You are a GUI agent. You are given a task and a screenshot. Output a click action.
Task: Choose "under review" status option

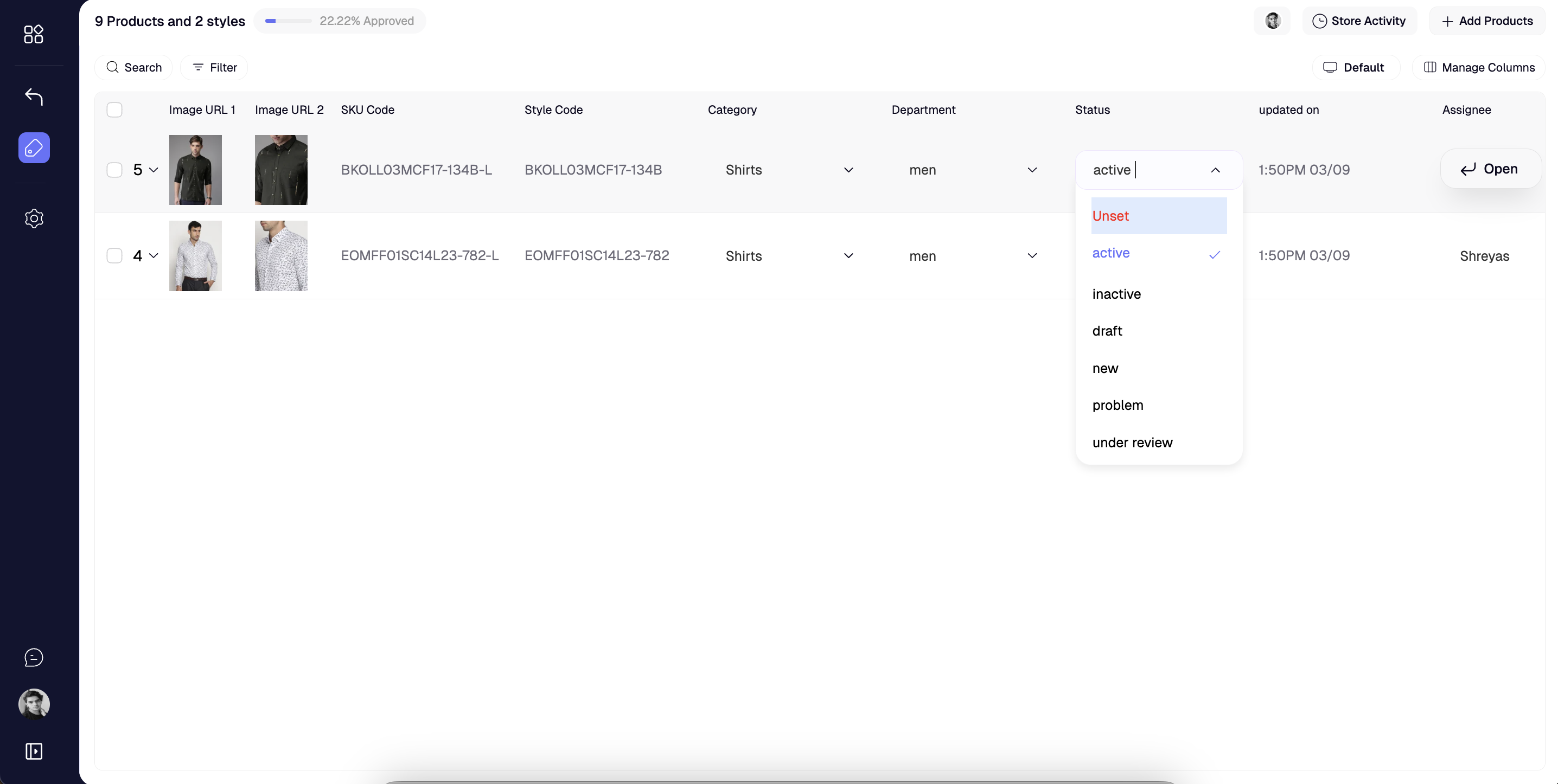click(1132, 442)
